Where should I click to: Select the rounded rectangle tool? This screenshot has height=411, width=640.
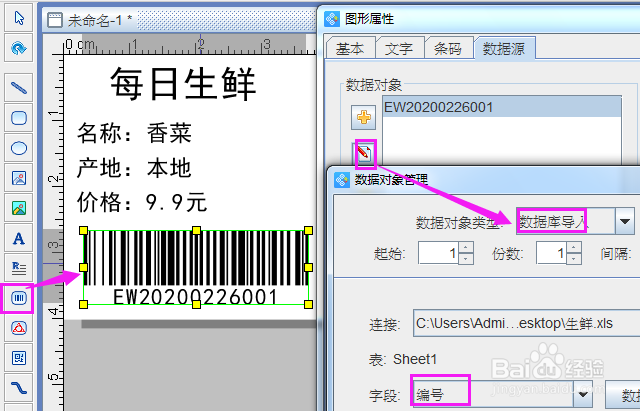pos(19,118)
